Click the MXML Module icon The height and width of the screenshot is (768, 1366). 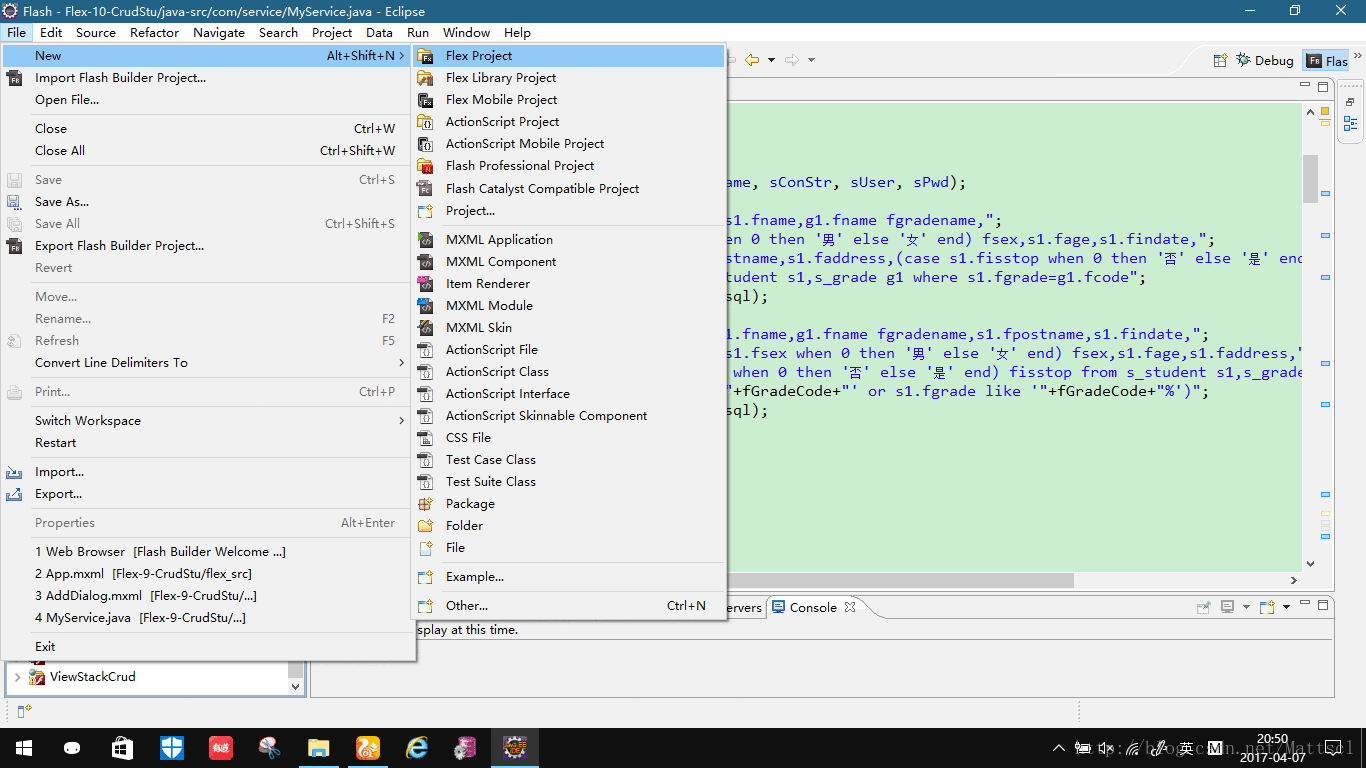pos(426,306)
